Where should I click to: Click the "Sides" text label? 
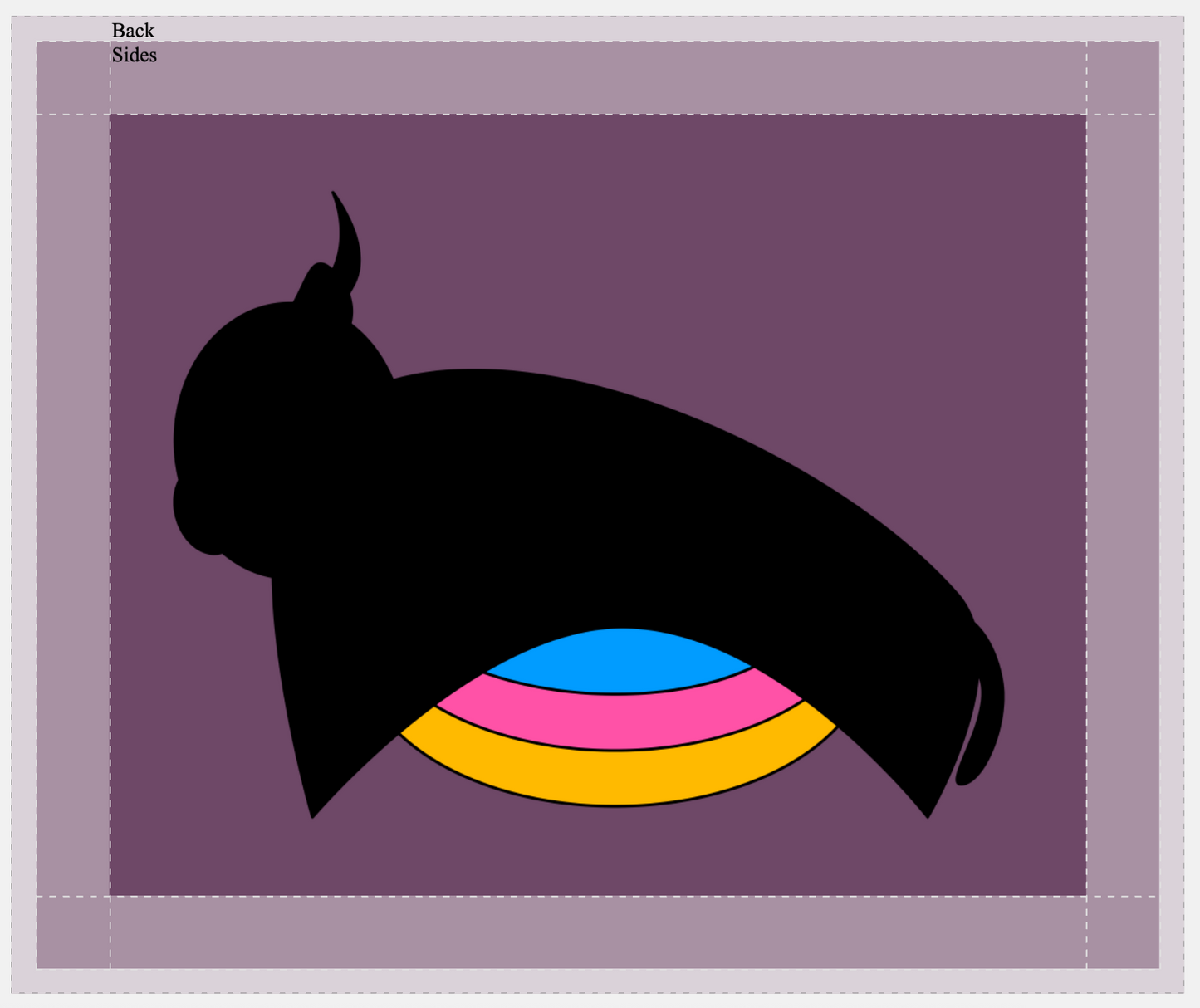tap(135, 55)
